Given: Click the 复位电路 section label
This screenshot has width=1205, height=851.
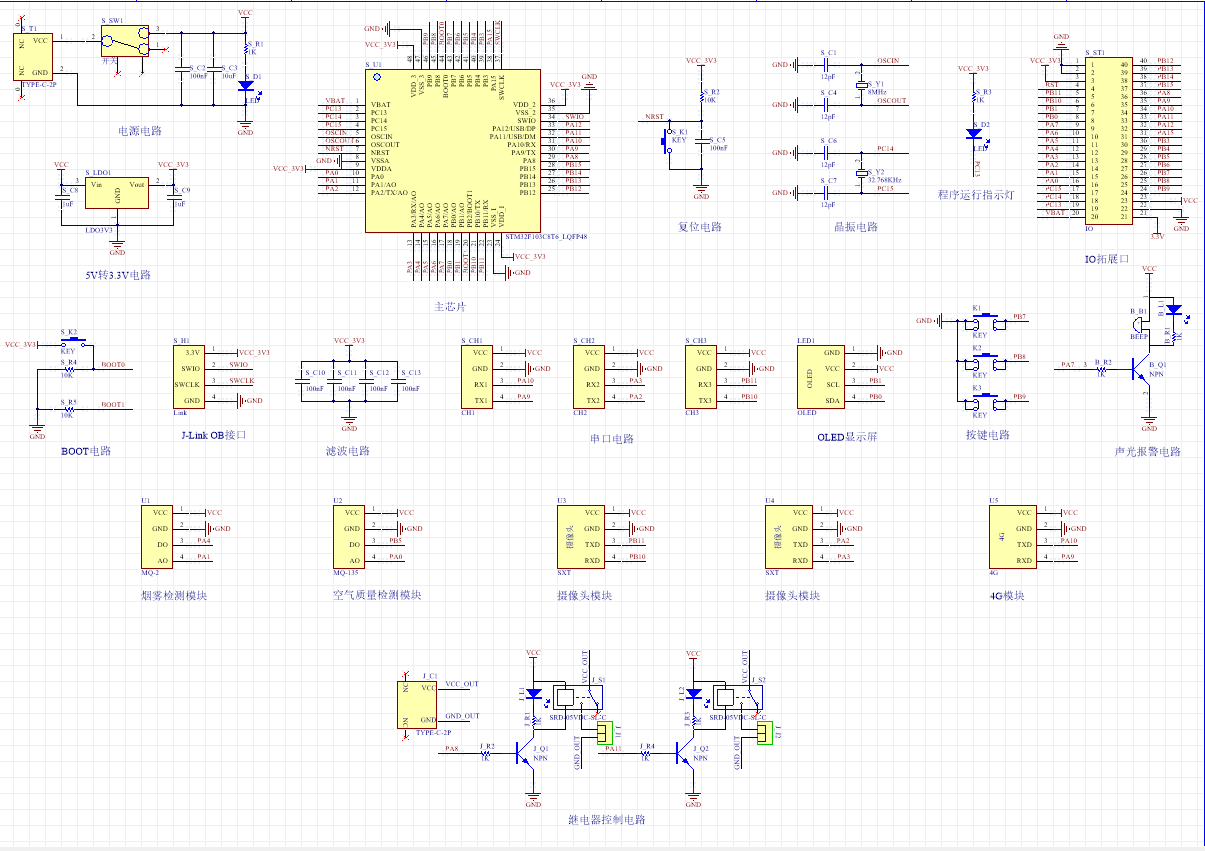Looking at the screenshot, I should [x=699, y=227].
